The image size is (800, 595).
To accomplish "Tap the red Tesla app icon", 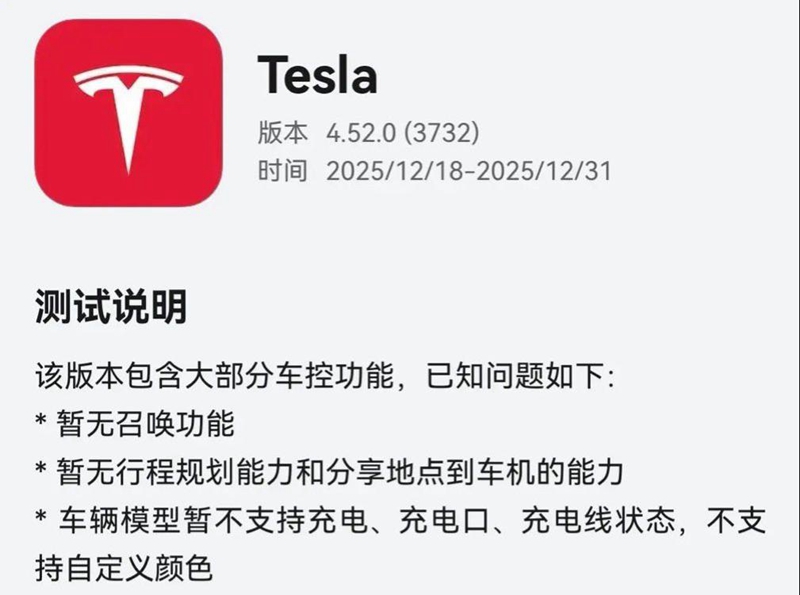I will (128, 112).
